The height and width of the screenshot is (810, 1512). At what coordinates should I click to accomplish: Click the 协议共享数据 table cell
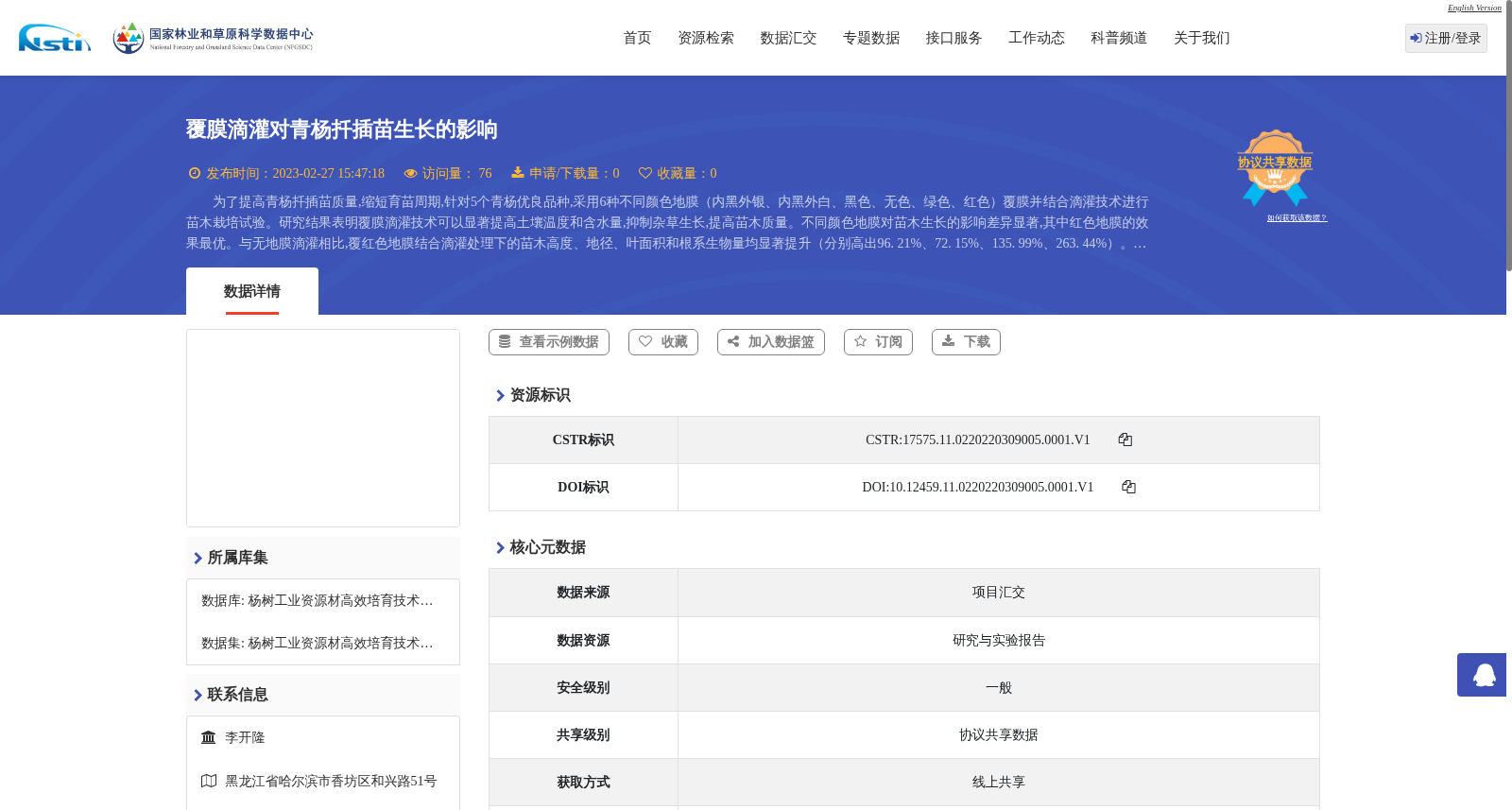click(x=999, y=735)
